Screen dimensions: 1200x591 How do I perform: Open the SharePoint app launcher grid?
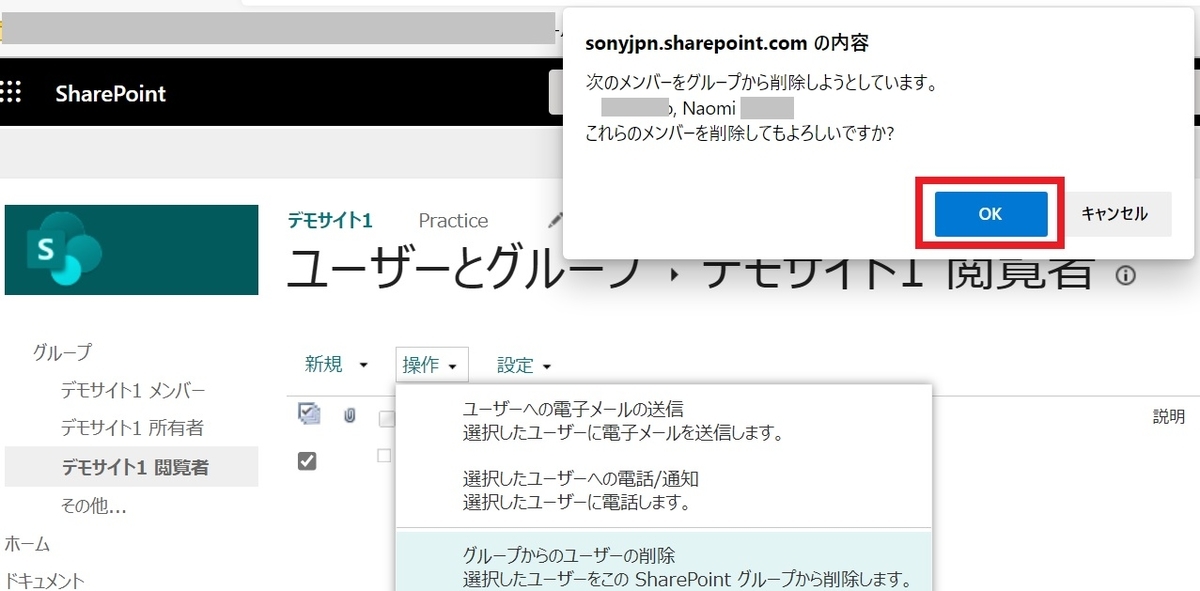(x=12, y=93)
